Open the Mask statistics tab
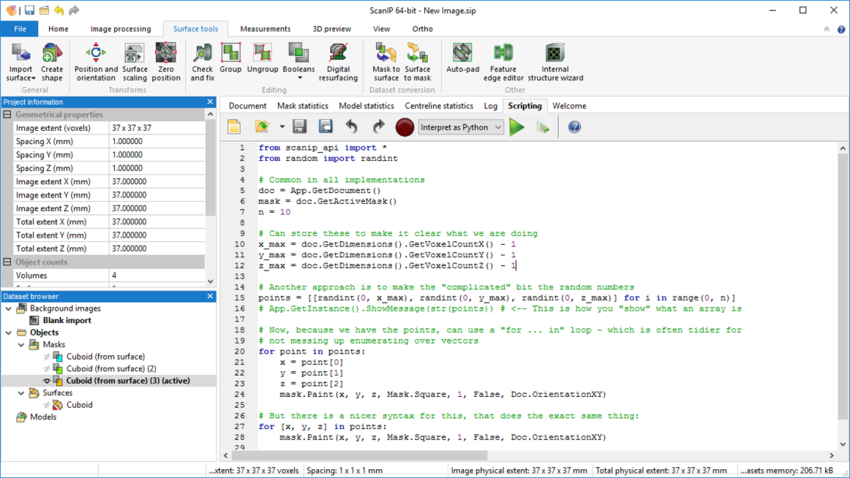 click(302, 106)
